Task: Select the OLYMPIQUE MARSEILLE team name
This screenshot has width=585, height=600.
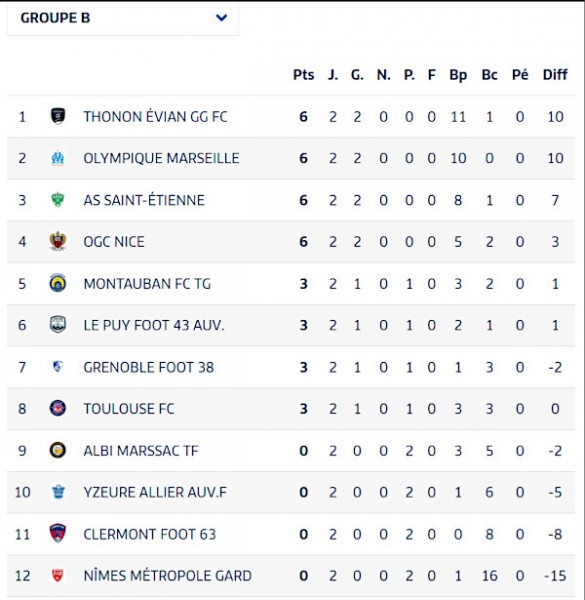Action: tap(161, 158)
